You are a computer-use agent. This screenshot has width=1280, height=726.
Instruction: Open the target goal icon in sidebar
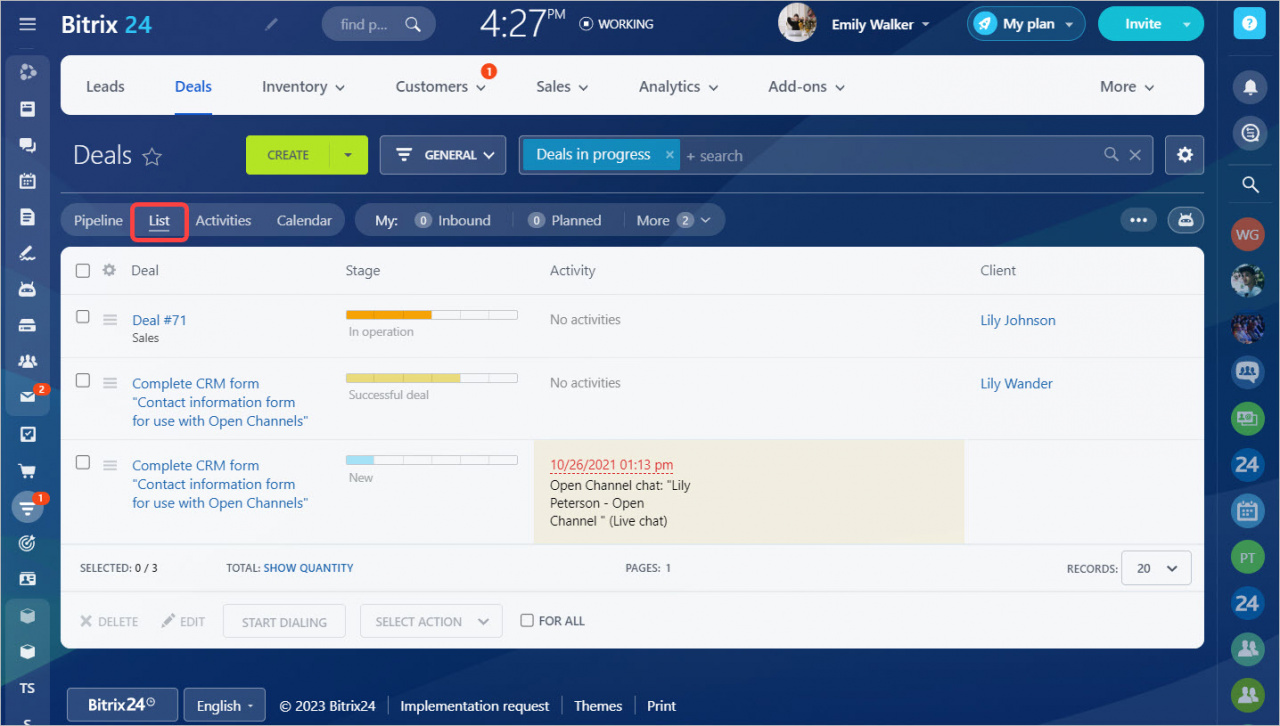pos(28,543)
